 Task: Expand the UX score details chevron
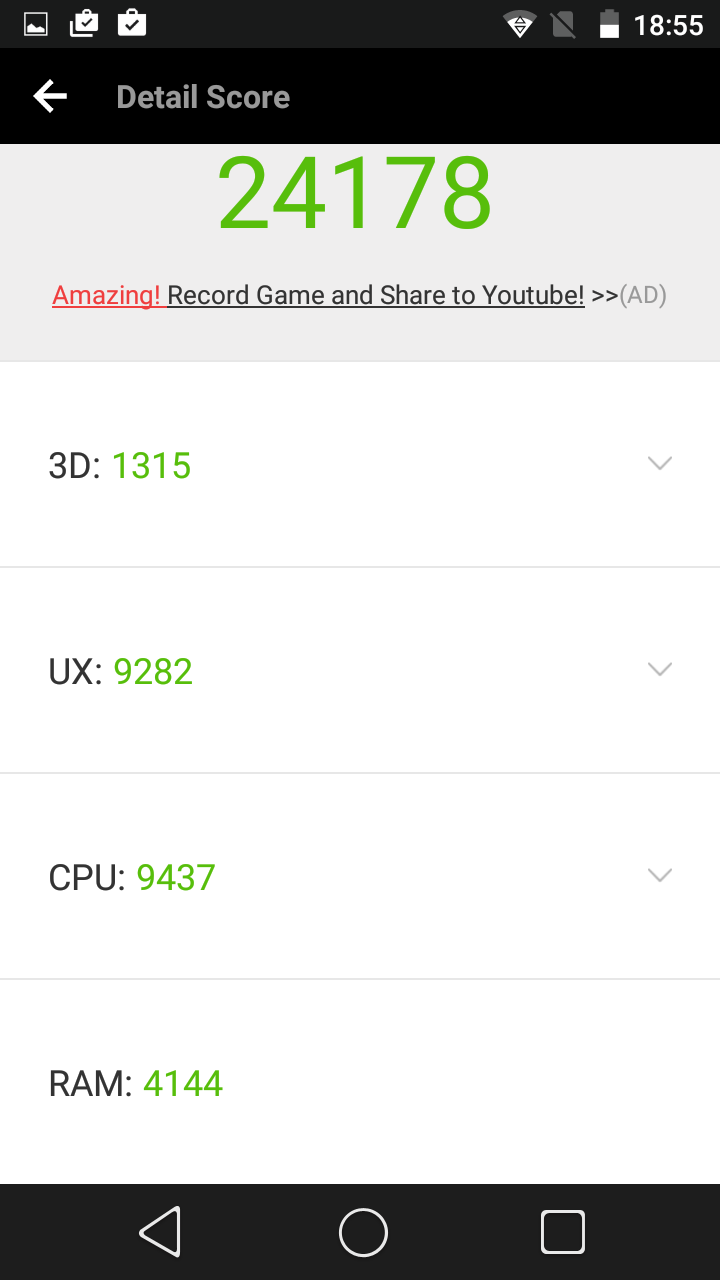pos(659,669)
